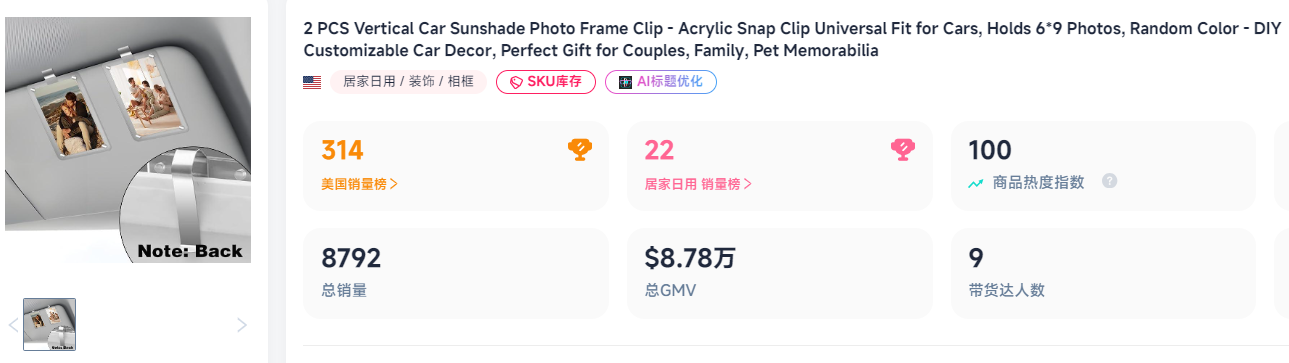Open the 美国销量榜 ranking link

360,184
